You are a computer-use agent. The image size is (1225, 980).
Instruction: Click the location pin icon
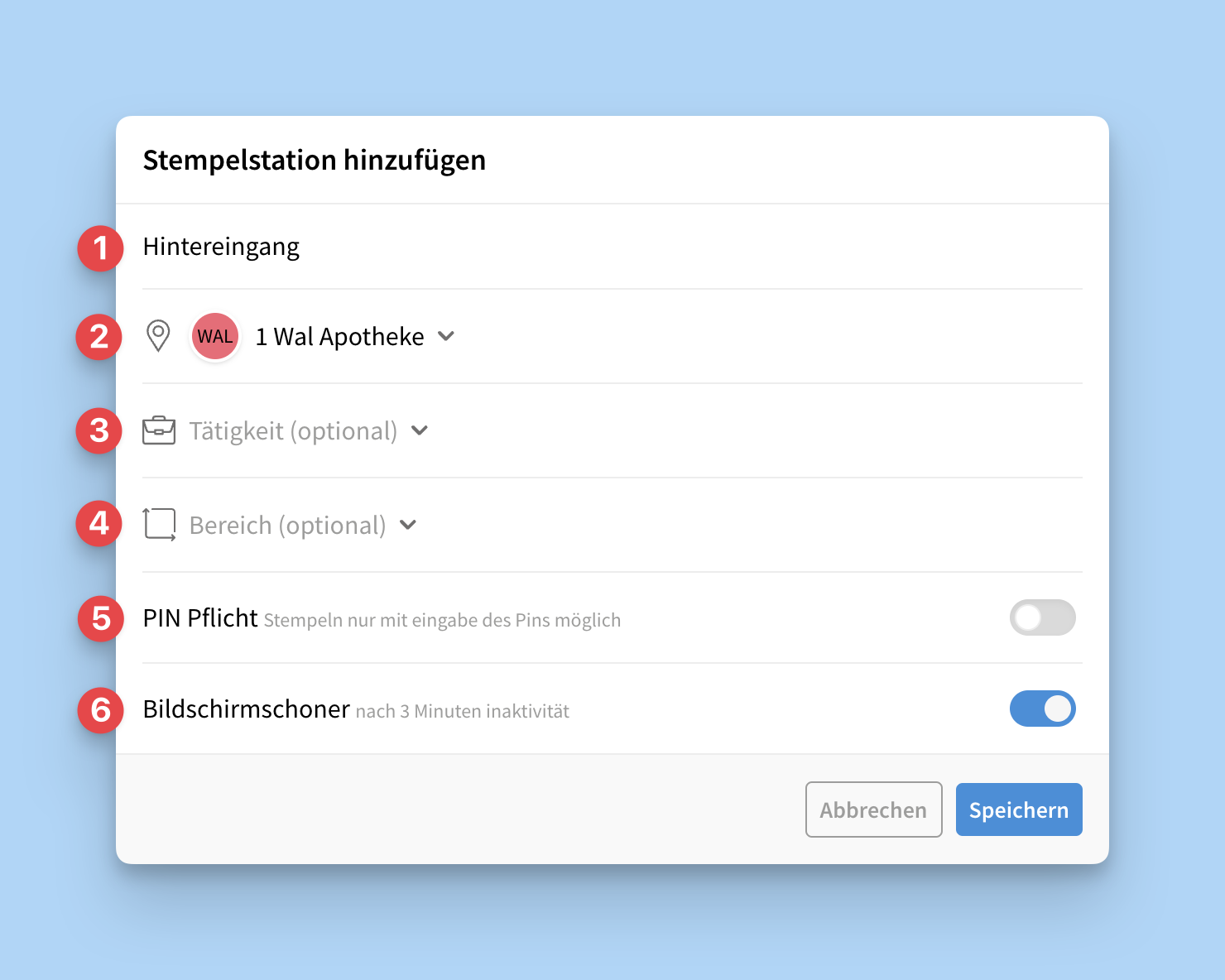[158, 336]
